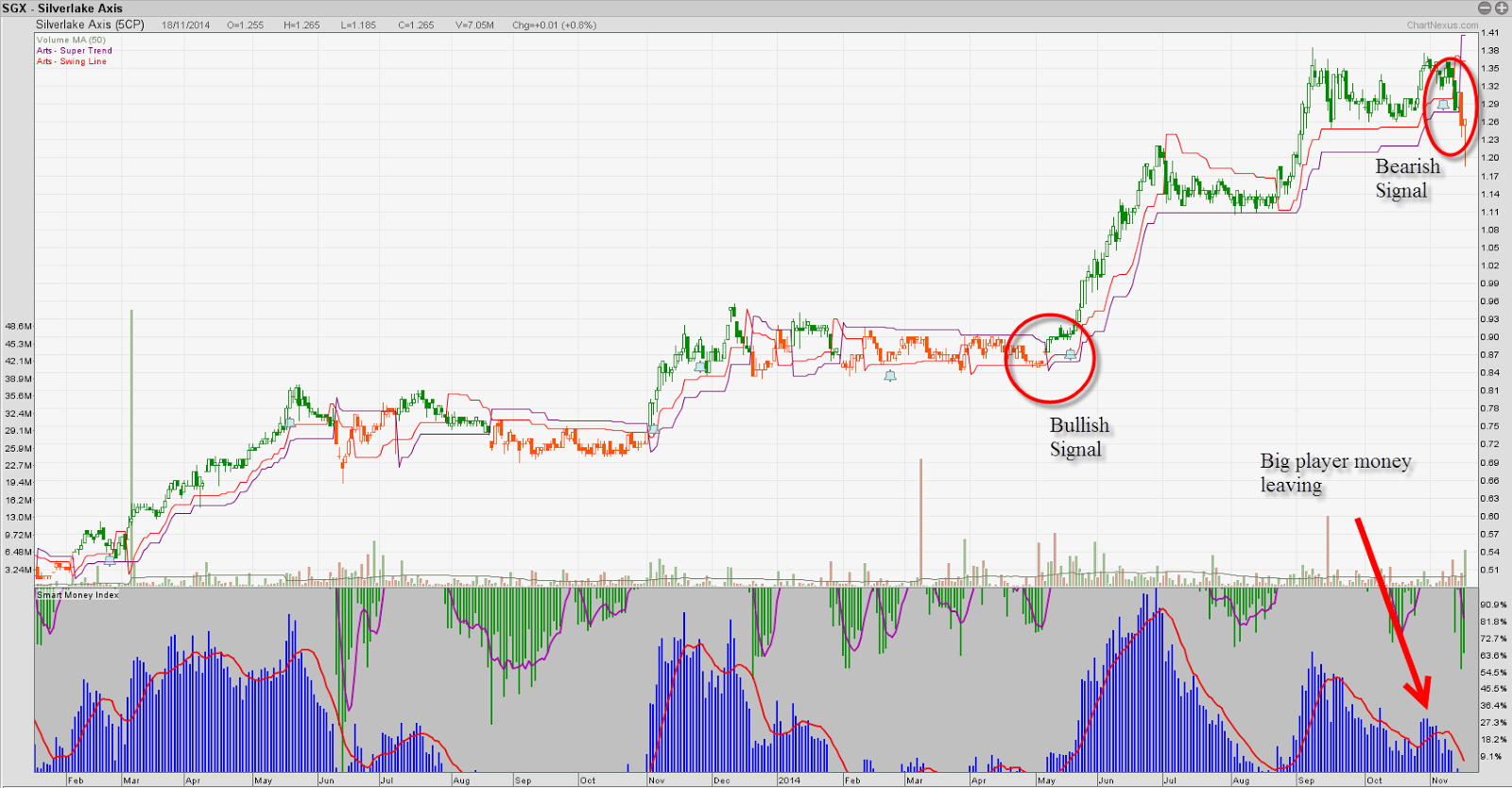Screen dimensions: 1512x788
Task: Click the "2014" year label on the time axis
Action: click(x=789, y=780)
